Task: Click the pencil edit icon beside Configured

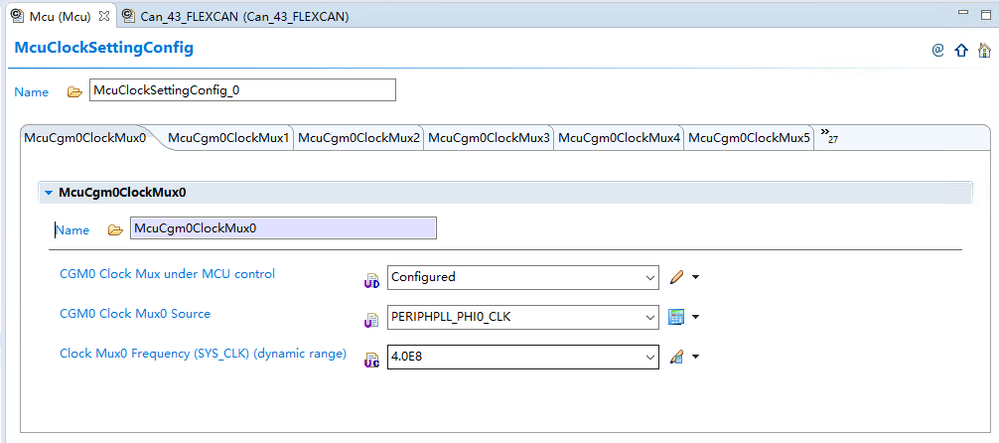Action: 677,277
